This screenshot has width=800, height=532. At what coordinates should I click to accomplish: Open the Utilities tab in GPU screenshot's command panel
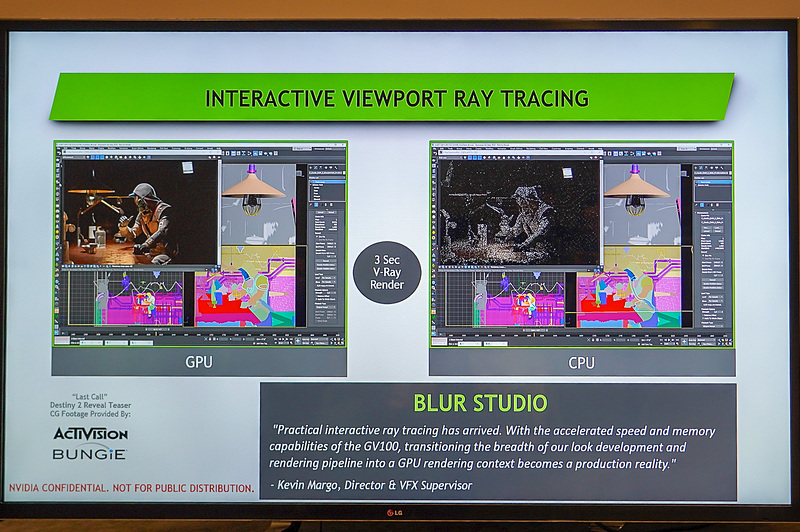[336, 168]
